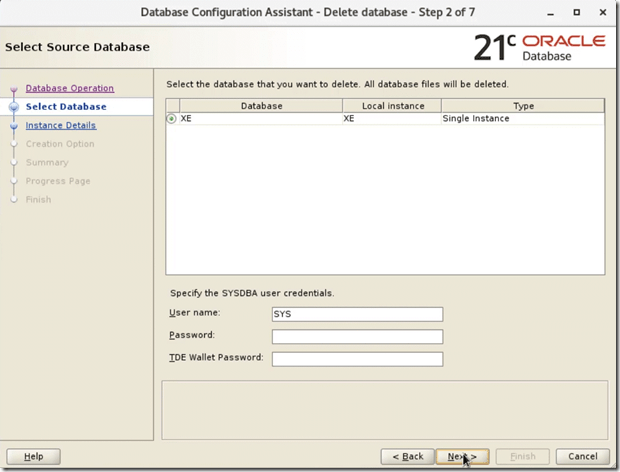Go to the Instance Details step link
The image size is (620, 472).
click(x=60, y=126)
